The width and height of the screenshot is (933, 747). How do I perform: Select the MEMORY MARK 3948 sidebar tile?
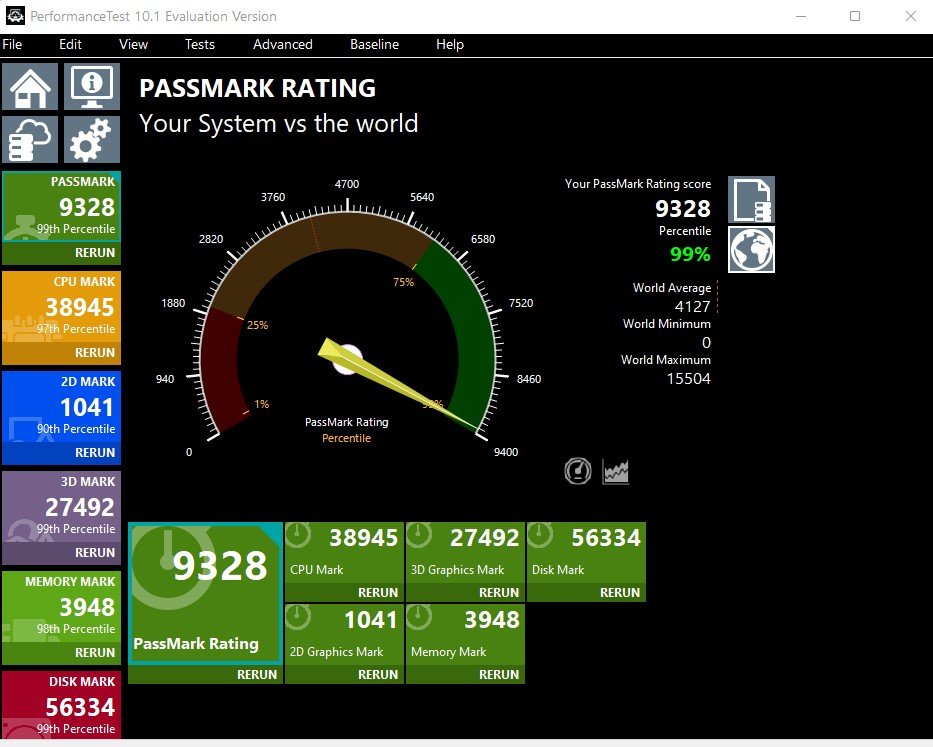coord(61,607)
